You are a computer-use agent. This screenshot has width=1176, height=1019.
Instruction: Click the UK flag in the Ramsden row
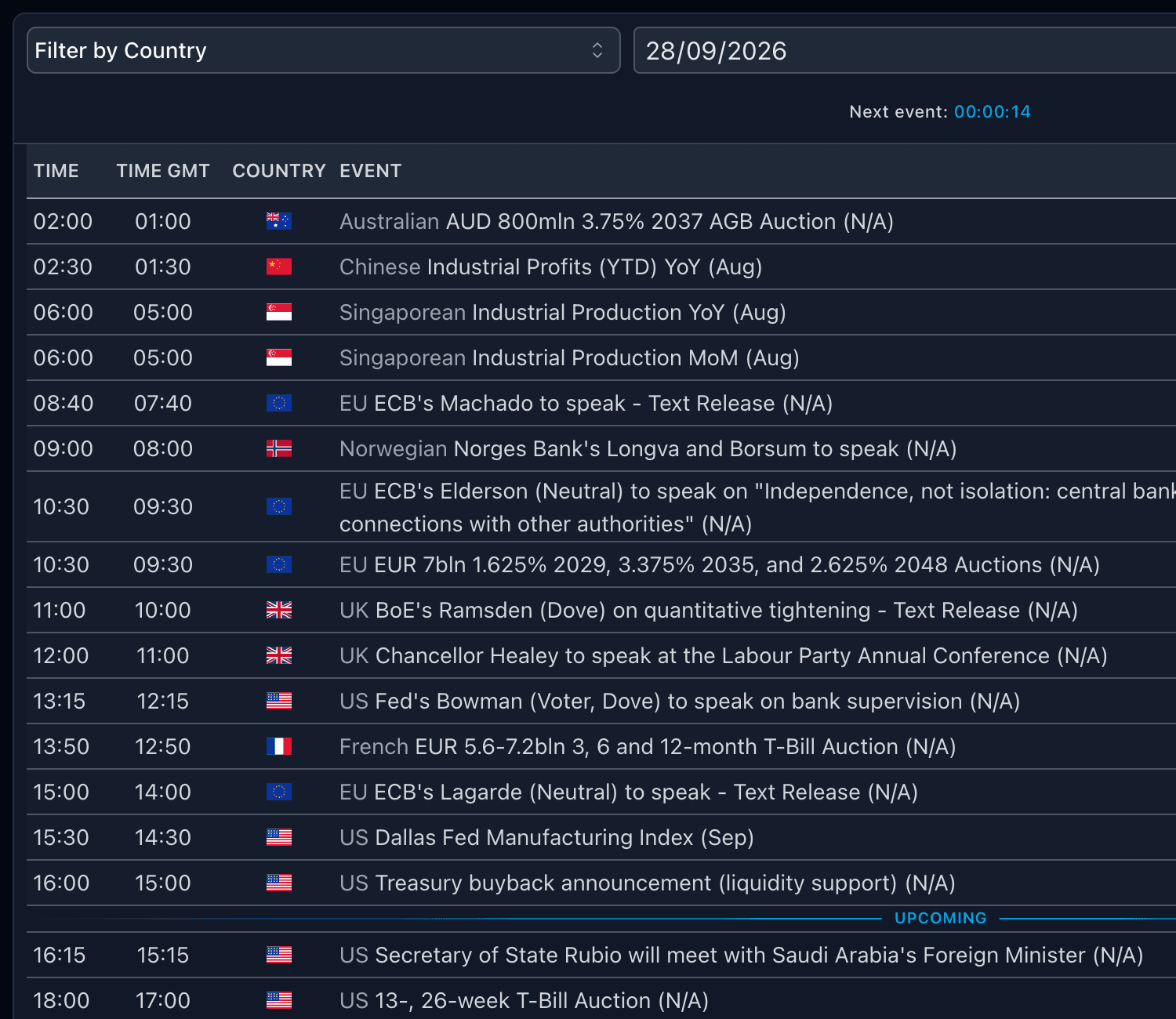point(279,610)
